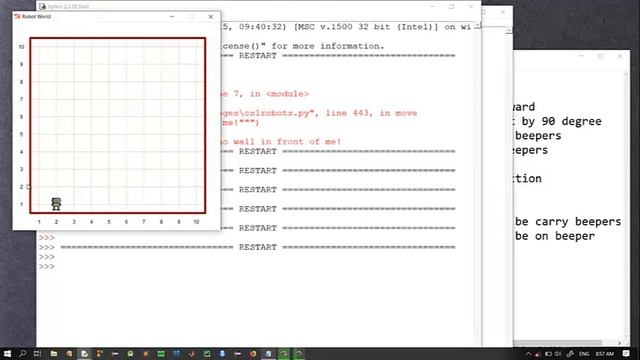Click the bottom RESTART line in the shell
The height and width of the screenshot is (360, 640).
point(258,247)
